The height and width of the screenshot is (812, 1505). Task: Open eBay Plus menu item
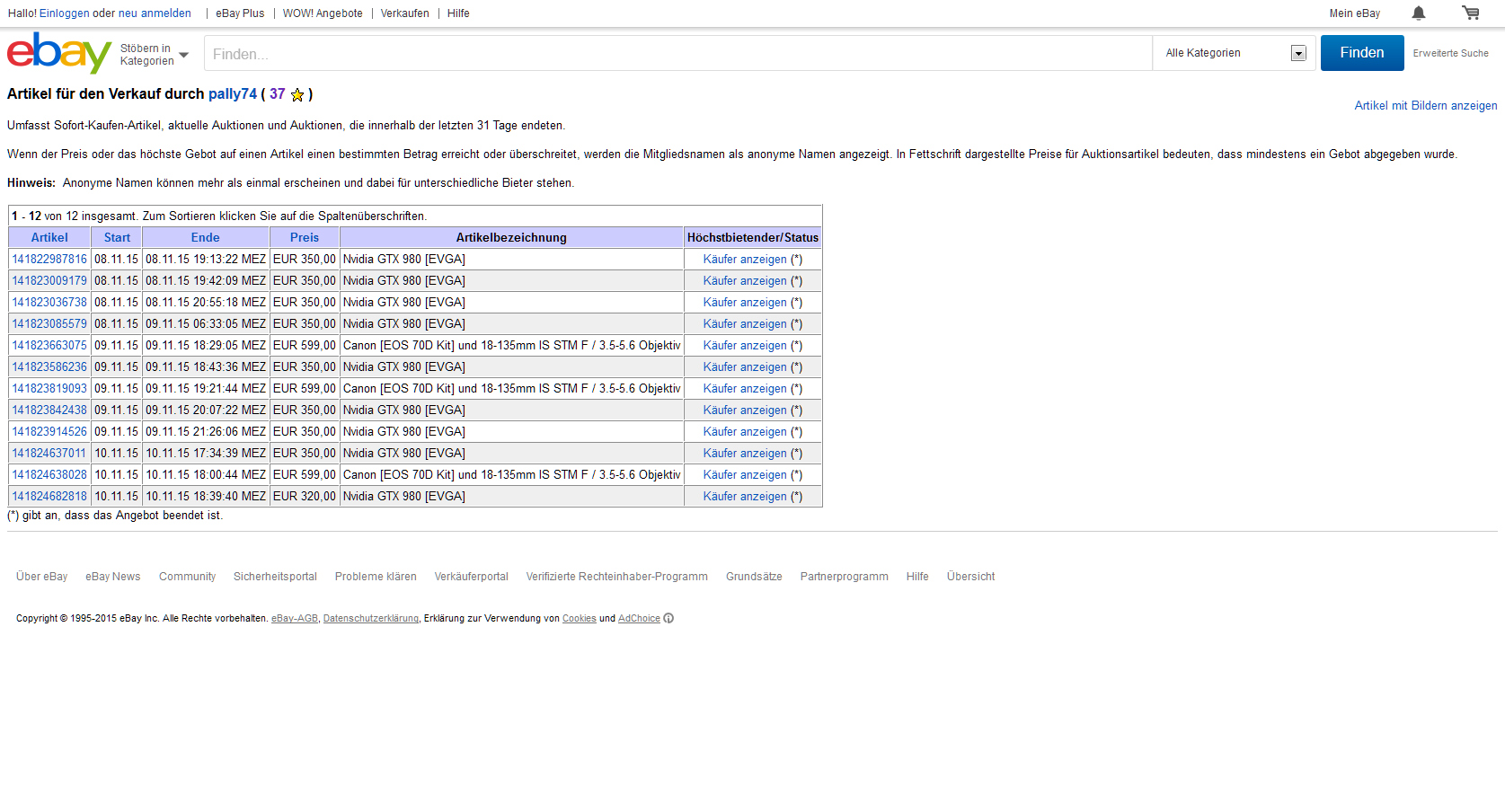pos(240,13)
